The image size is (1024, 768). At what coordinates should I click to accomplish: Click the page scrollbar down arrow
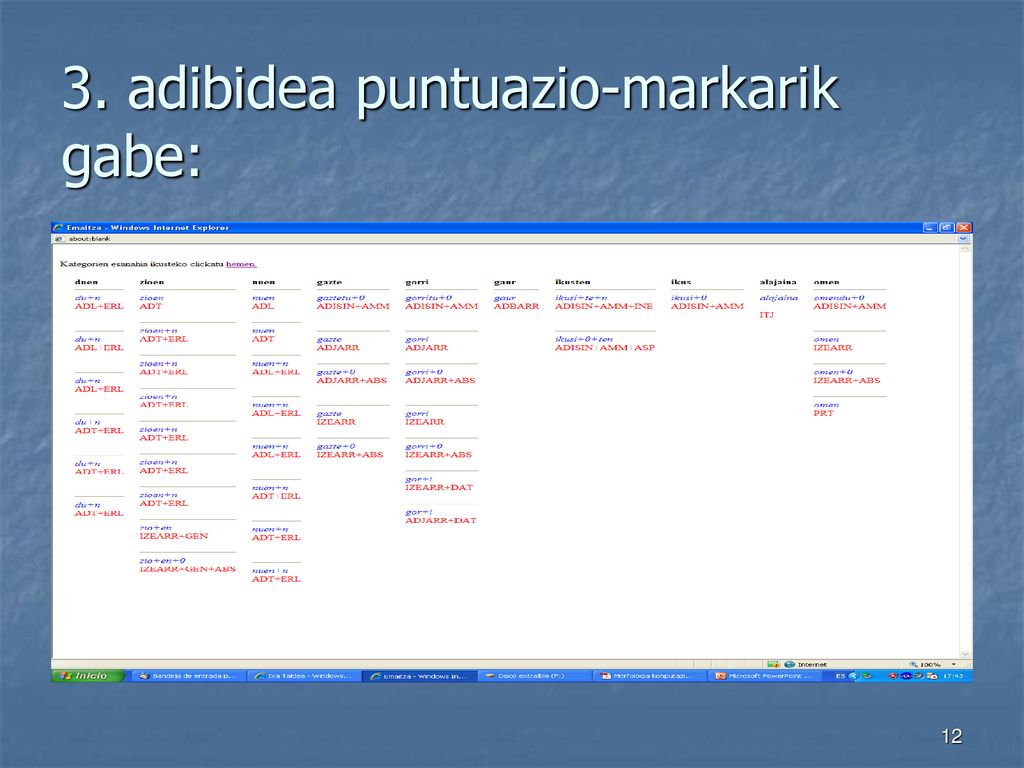965,654
